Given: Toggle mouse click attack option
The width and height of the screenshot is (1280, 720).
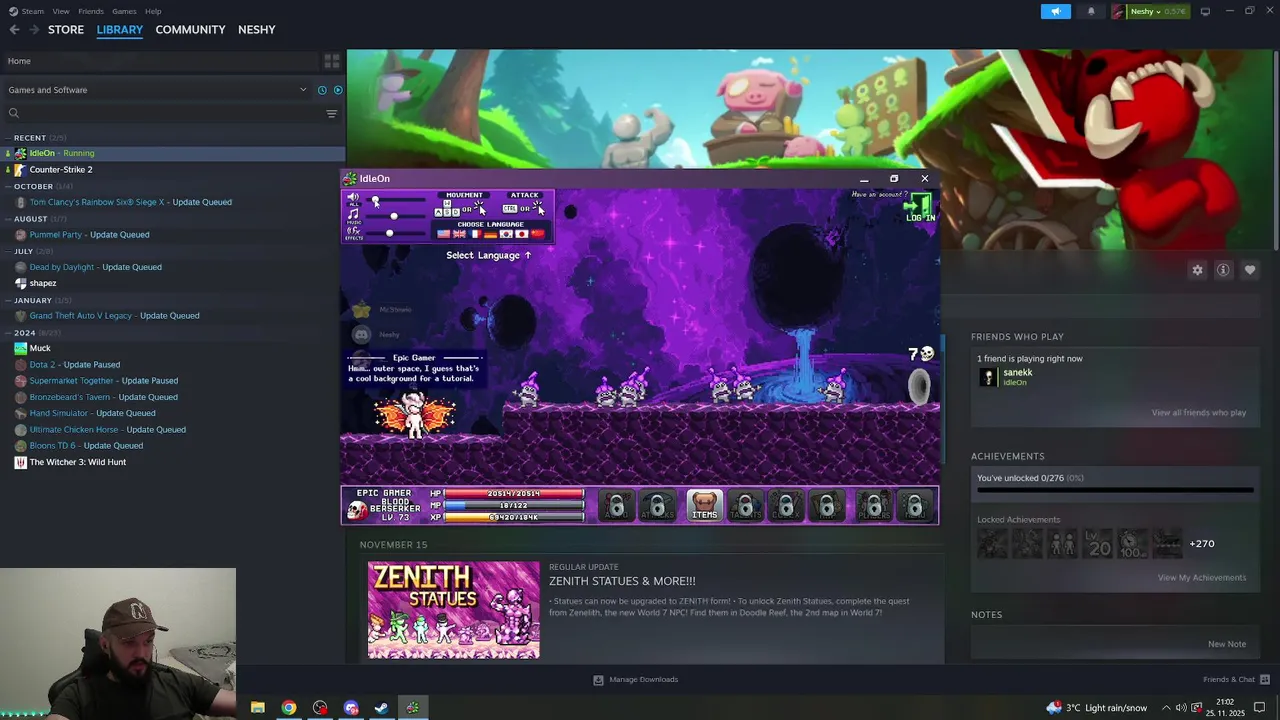Looking at the screenshot, I should click(539, 208).
